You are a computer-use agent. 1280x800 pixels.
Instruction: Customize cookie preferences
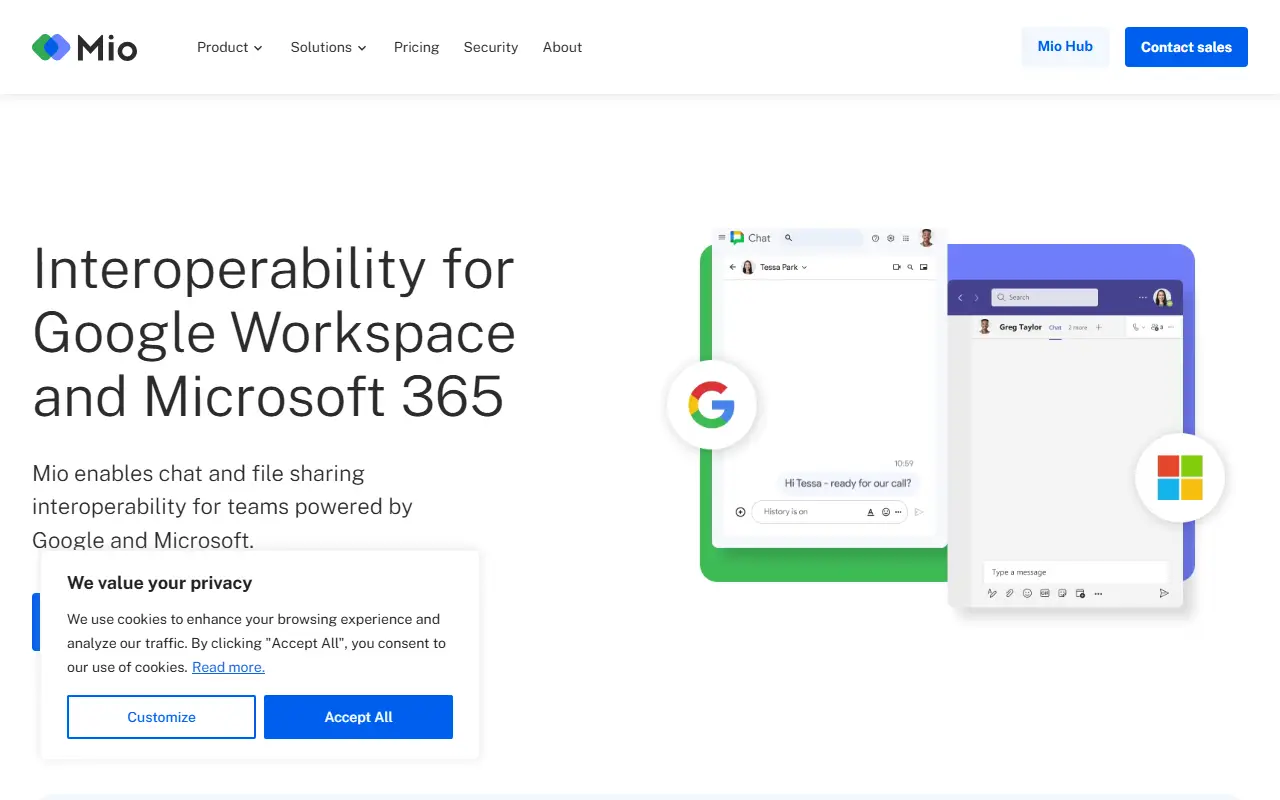[161, 717]
